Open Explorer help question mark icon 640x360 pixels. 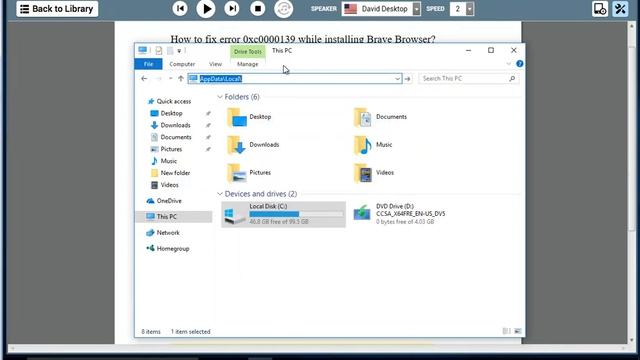click(520, 64)
